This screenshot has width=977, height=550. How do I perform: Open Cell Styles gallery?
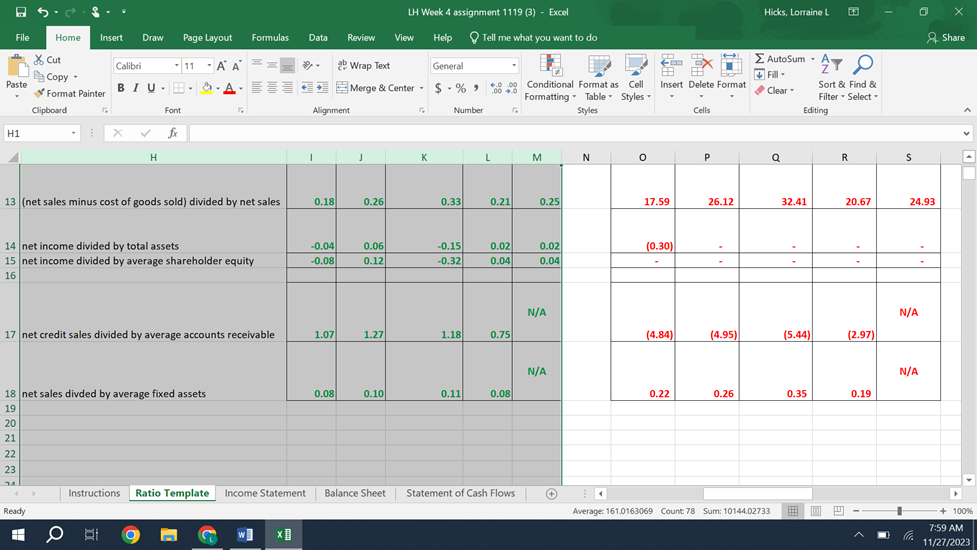point(636,78)
